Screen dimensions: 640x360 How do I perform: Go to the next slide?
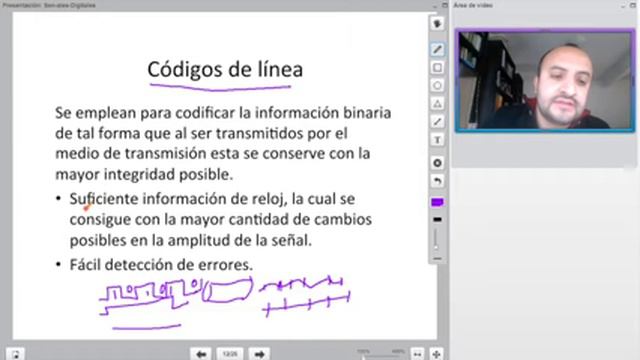pos(259,354)
